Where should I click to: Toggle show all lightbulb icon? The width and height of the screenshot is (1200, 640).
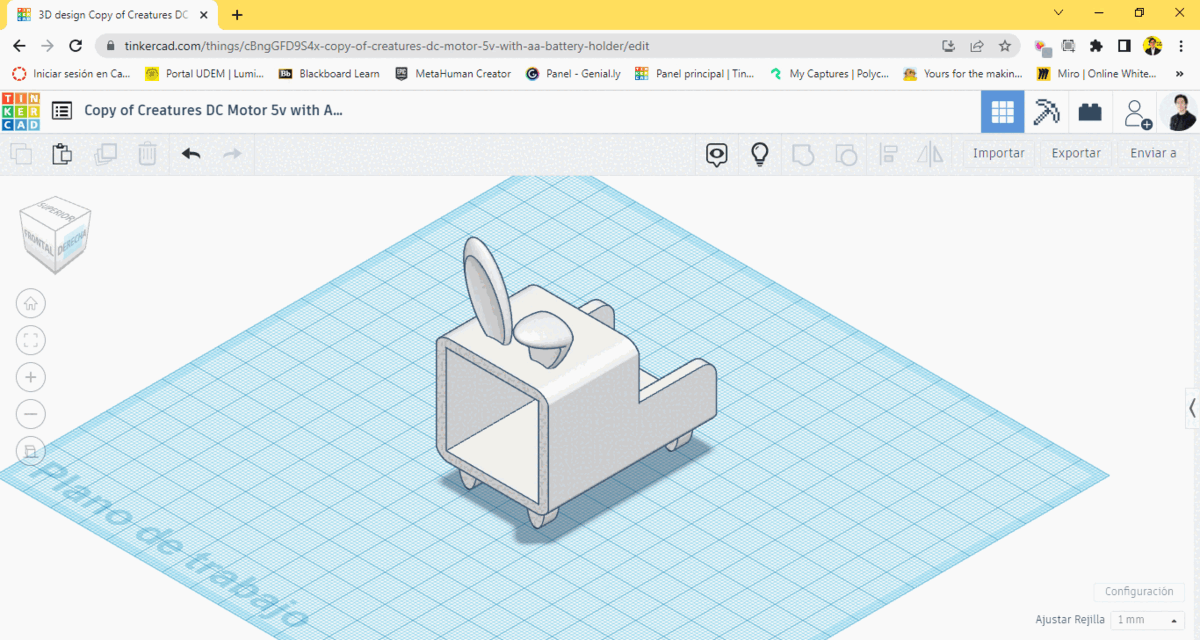tap(760, 154)
